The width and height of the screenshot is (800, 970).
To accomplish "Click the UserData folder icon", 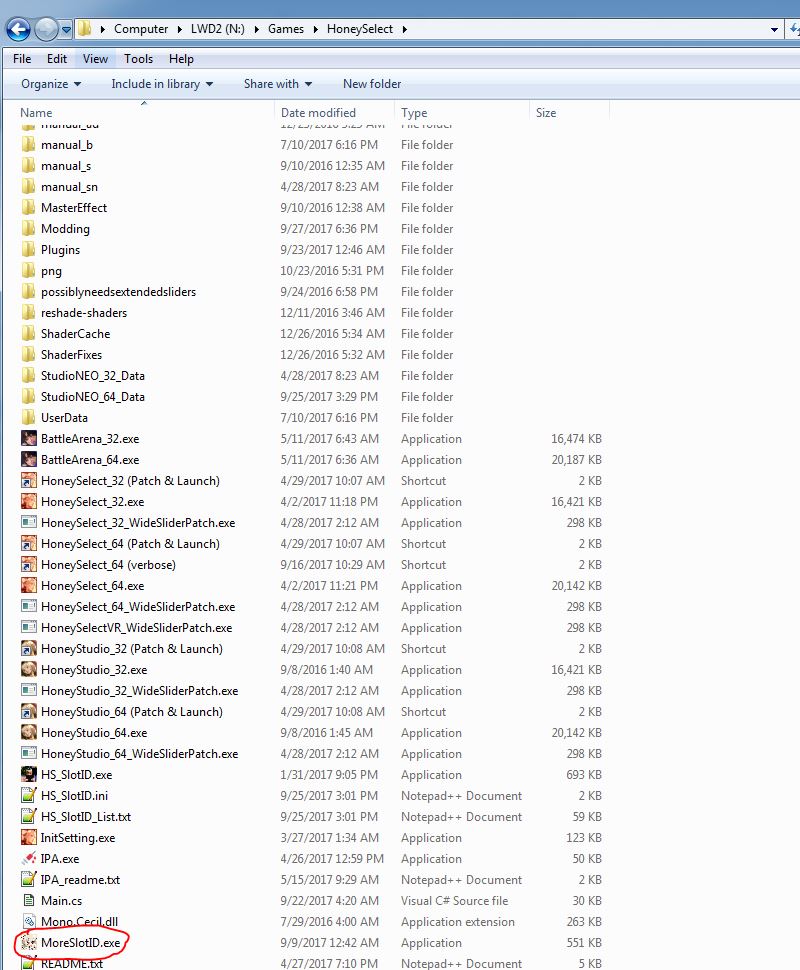I will point(28,418).
